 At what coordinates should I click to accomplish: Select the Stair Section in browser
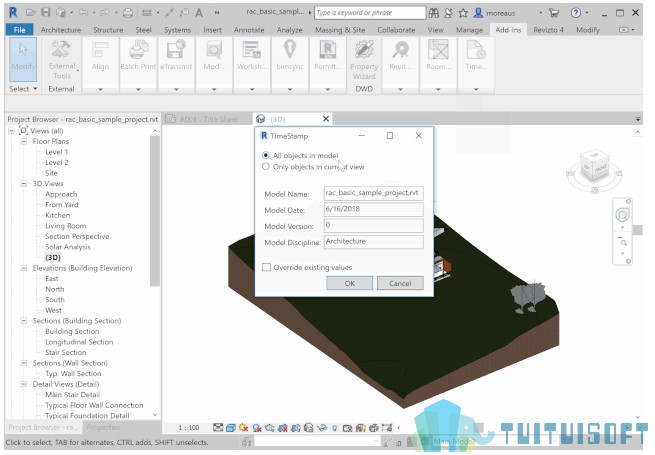coord(66,352)
